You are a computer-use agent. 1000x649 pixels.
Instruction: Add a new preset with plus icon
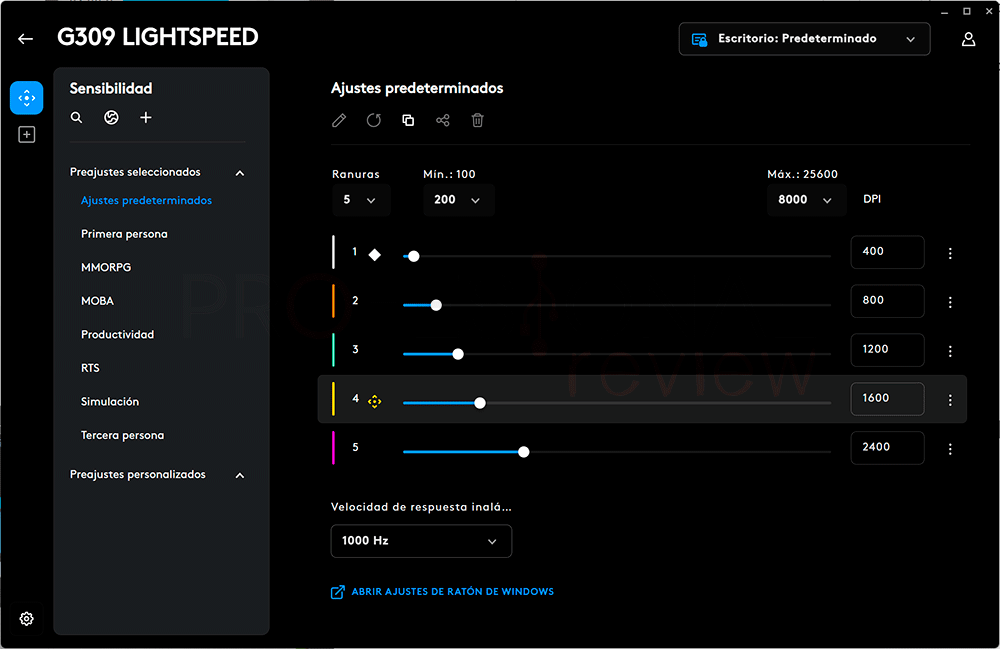coord(146,117)
